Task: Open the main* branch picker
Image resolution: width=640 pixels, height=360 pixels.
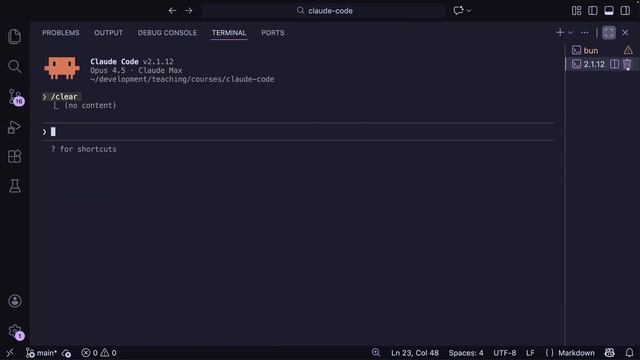Action: [41, 353]
